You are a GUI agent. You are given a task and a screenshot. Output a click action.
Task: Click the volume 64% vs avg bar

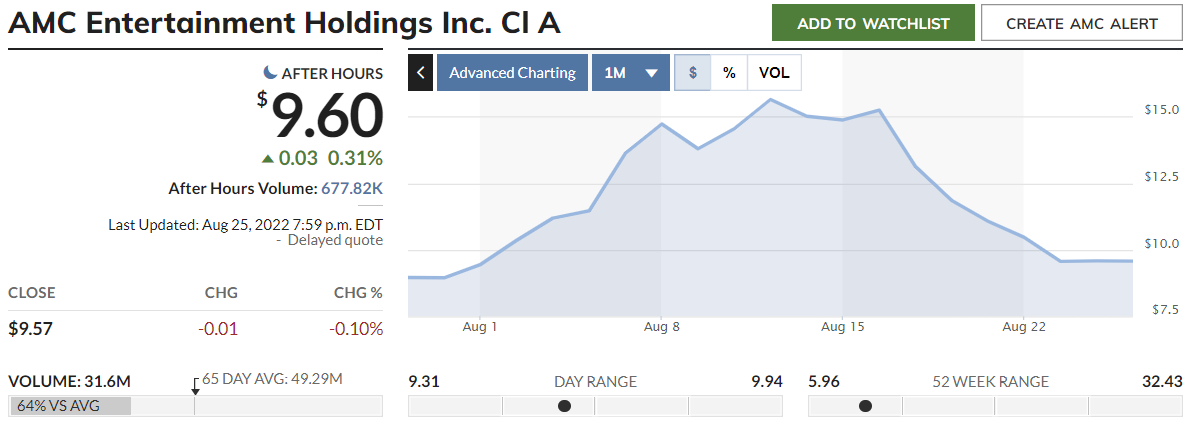70,406
